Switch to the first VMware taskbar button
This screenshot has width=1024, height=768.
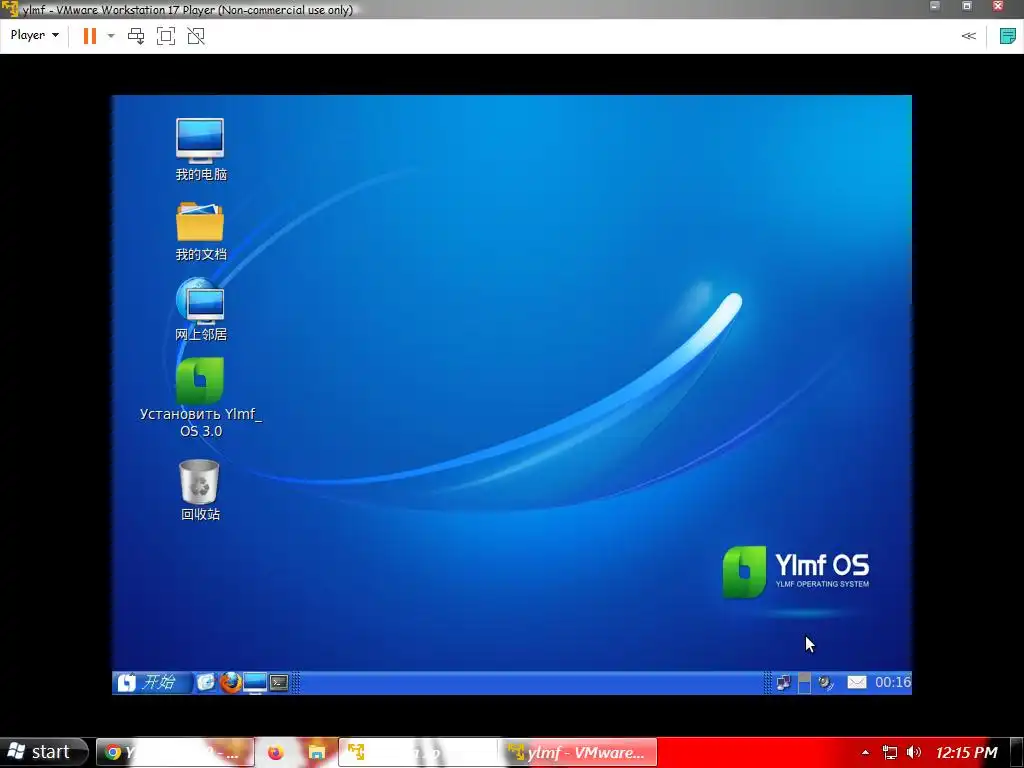tap(419, 752)
